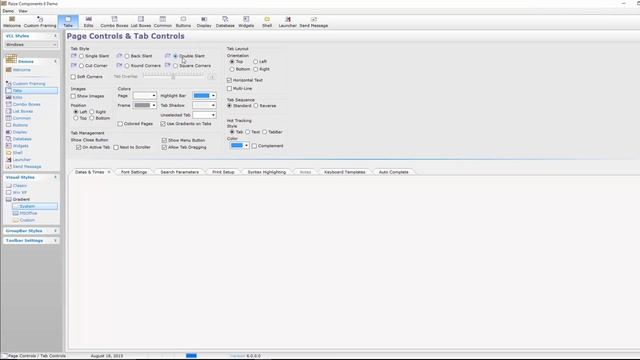This screenshot has height=360, width=640.
Task: Switch to the Auto Complete tab
Action: pyautogui.click(x=393, y=172)
